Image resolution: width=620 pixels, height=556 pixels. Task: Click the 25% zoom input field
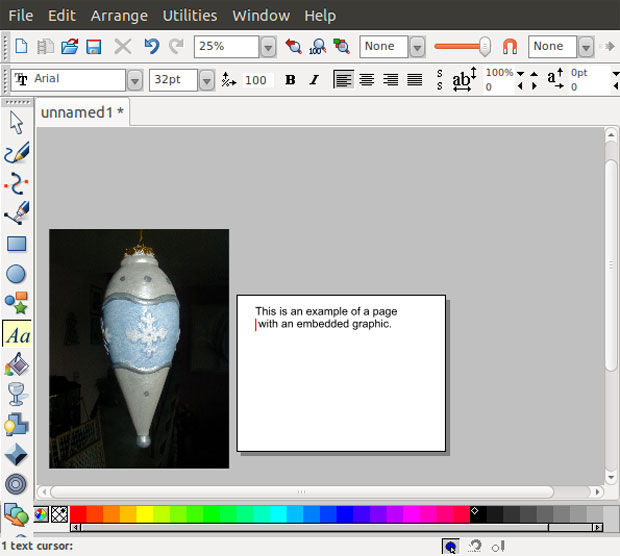[x=227, y=47]
